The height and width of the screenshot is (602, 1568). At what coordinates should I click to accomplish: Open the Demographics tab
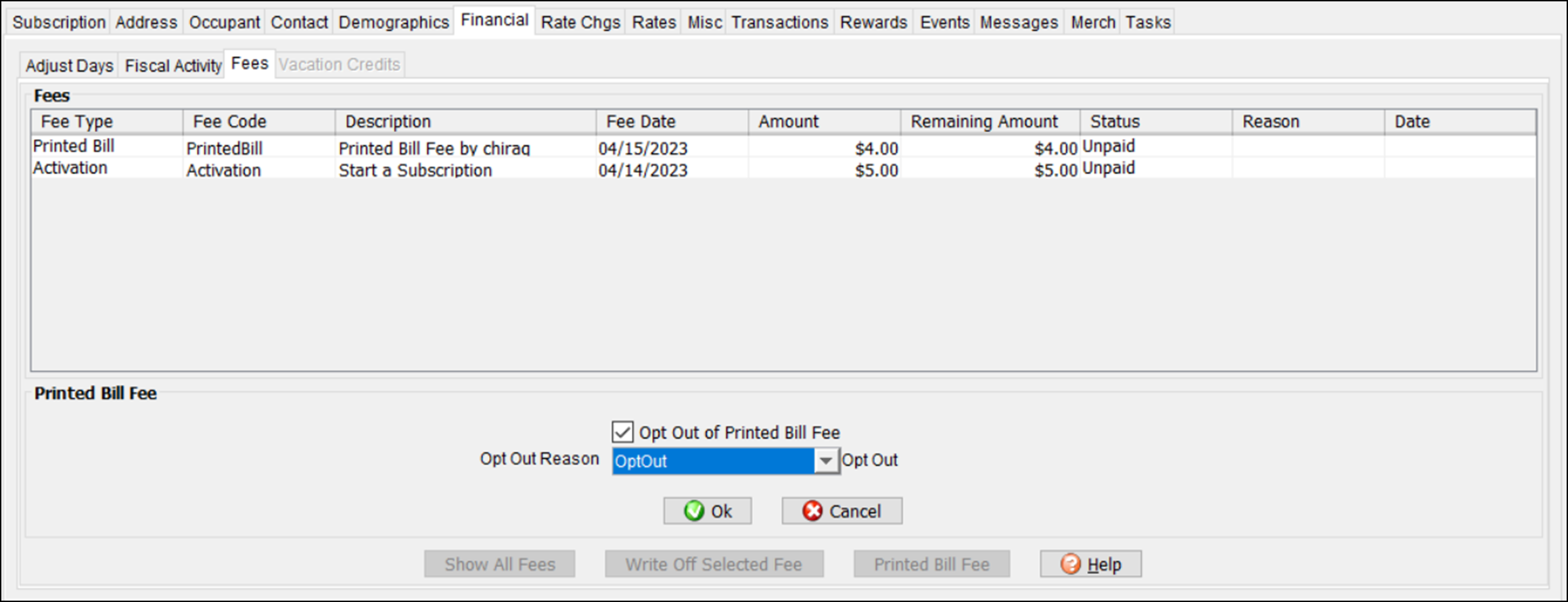(x=394, y=22)
